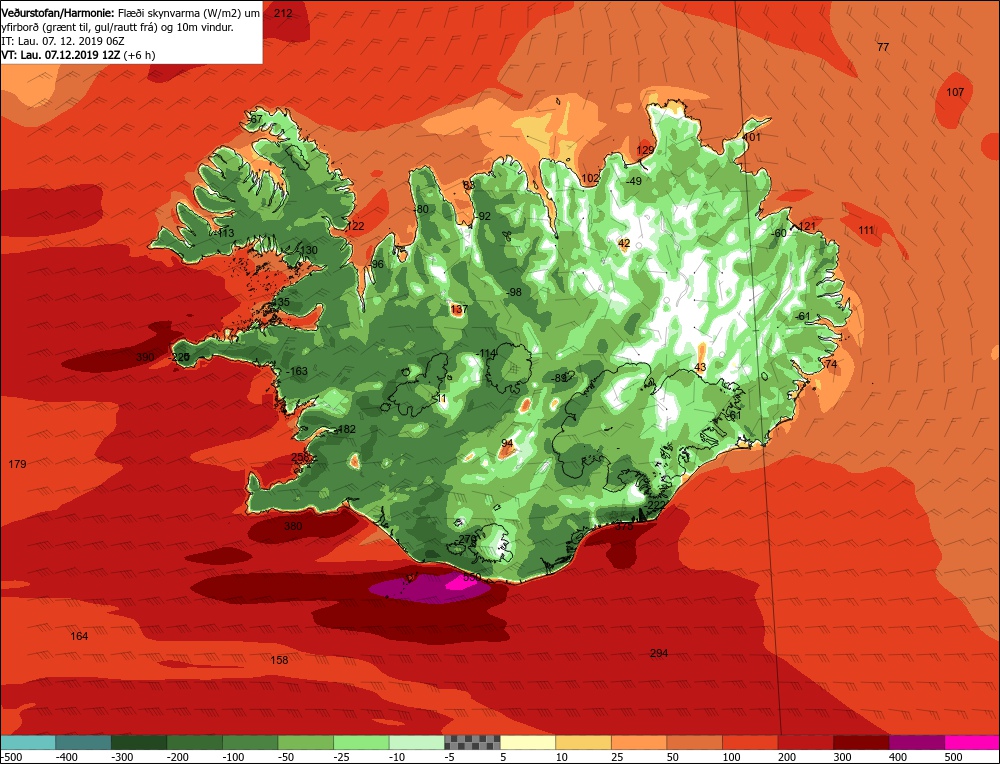Image resolution: width=1000 pixels, height=764 pixels.
Task: Click the '400' label in the legend
Action: [898, 758]
